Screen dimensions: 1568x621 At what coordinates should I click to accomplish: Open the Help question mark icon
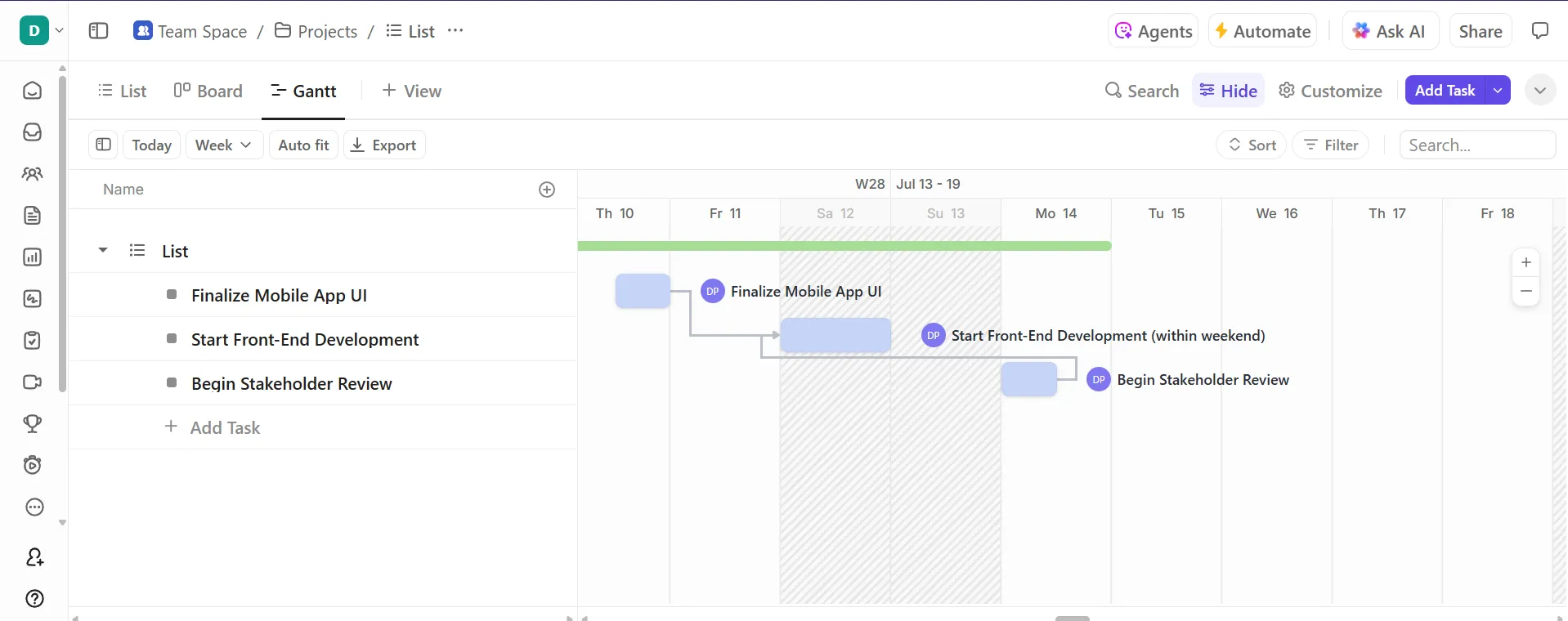34,599
